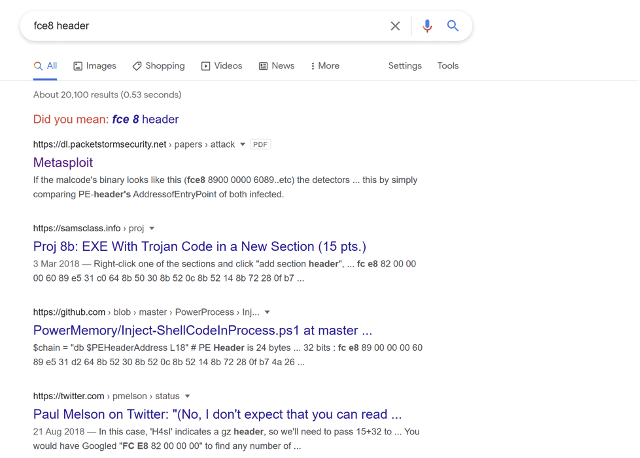This screenshot has height=458, width=640.
Task: Switch to the Shopping tab
Action: click(x=158, y=66)
